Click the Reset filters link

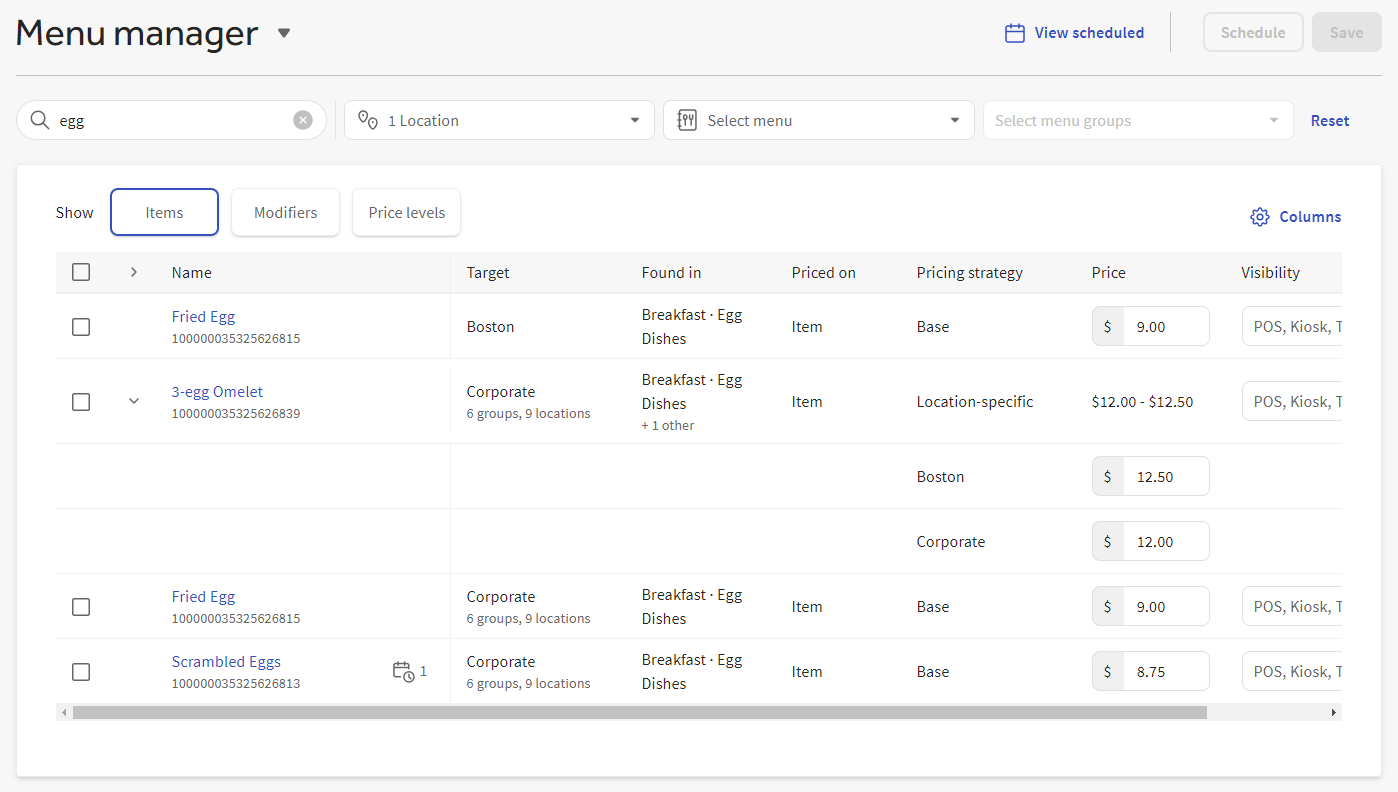(x=1330, y=120)
